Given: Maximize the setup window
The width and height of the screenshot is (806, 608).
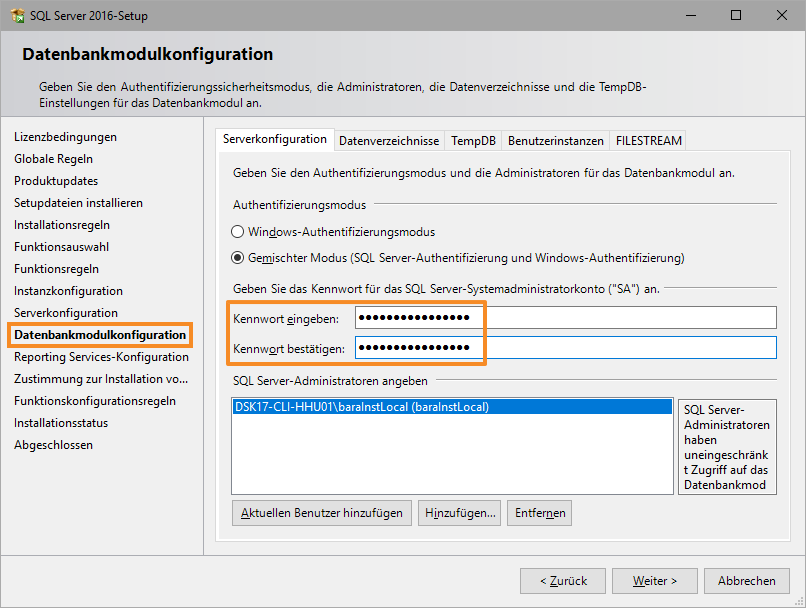Looking at the screenshot, I should coord(736,16).
